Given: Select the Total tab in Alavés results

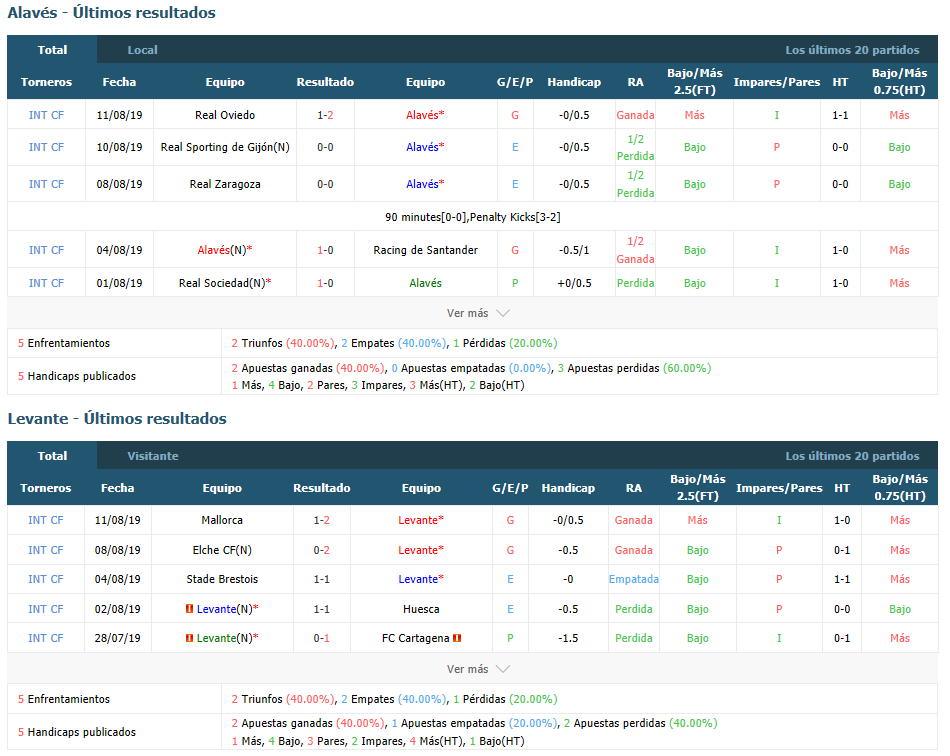Looking at the screenshot, I should (52, 50).
